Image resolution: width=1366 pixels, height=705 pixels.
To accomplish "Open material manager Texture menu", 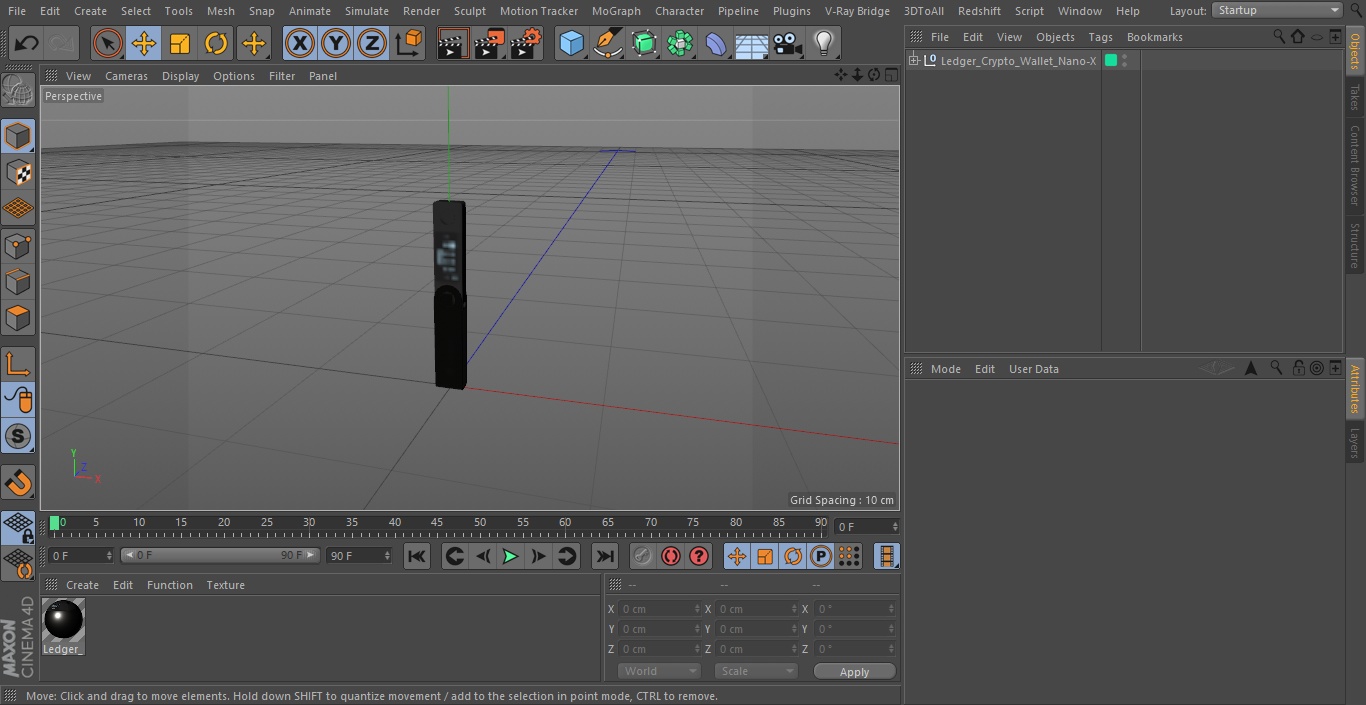I will pyautogui.click(x=225, y=585).
